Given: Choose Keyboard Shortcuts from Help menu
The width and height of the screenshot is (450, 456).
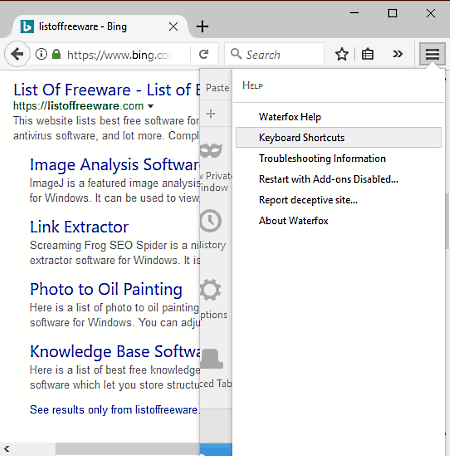Looking at the screenshot, I should (338, 137).
